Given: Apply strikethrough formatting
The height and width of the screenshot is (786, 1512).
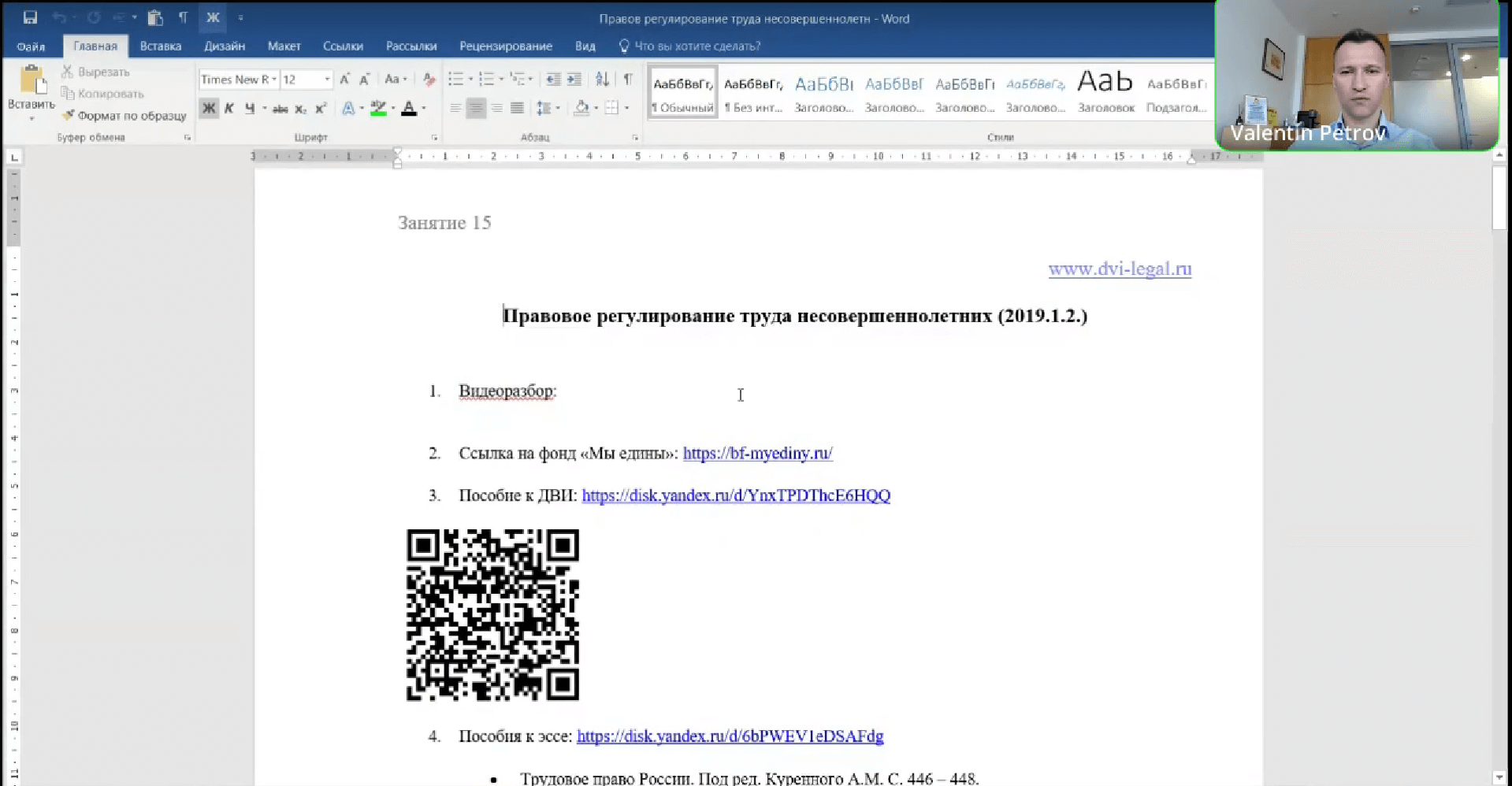Looking at the screenshot, I should pos(280,109).
